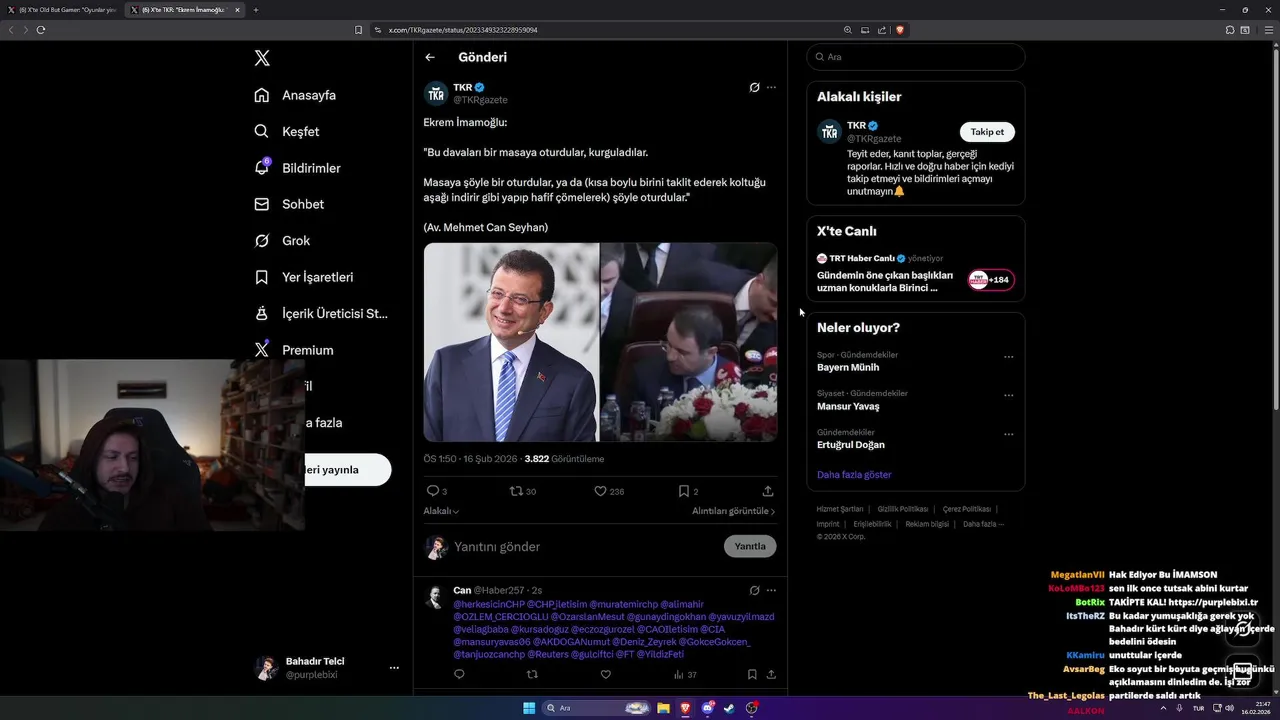Click the share icon on TKR's post
This screenshot has width=1280, height=720.
[768, 491]
